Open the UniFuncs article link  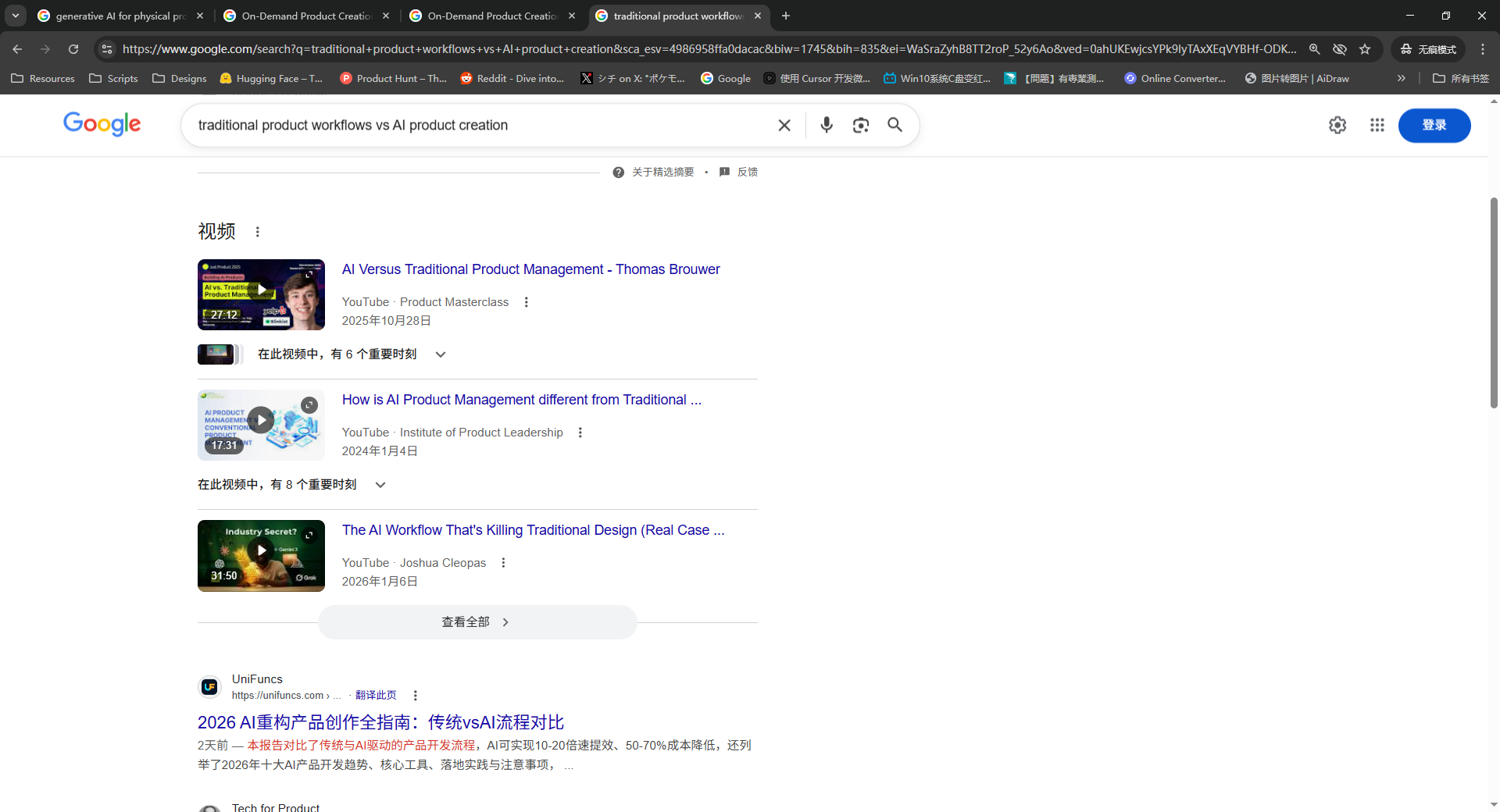pos(380,722)
